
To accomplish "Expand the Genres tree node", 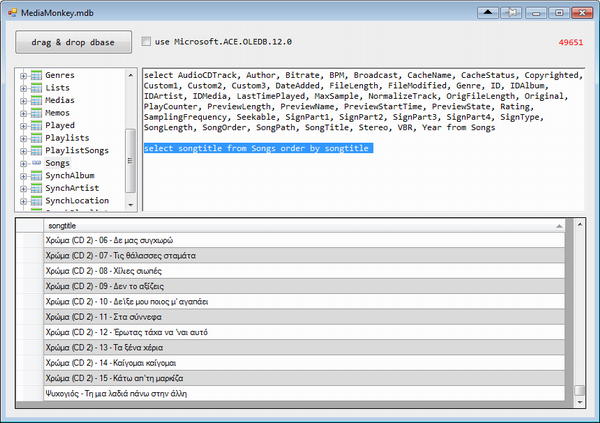I will tap(23, 76).
